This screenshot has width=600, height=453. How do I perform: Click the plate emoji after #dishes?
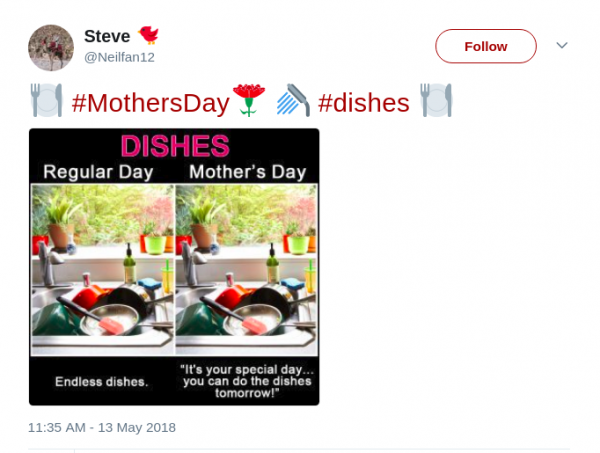[436, 101]
